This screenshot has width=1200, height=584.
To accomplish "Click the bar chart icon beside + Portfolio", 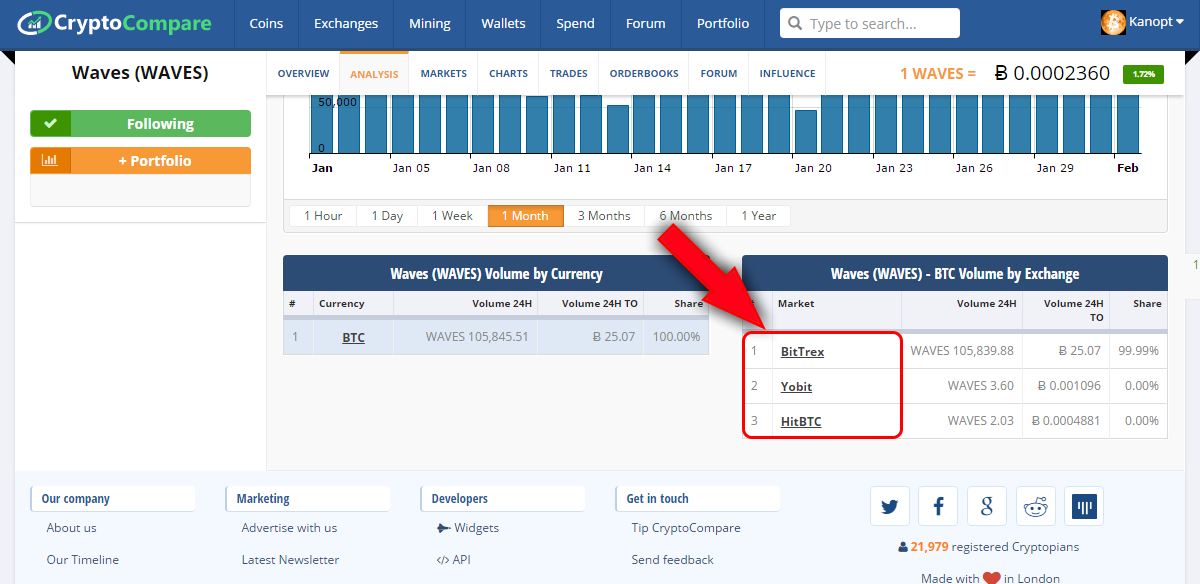I will pyautogui.click(x=50, y=160).
